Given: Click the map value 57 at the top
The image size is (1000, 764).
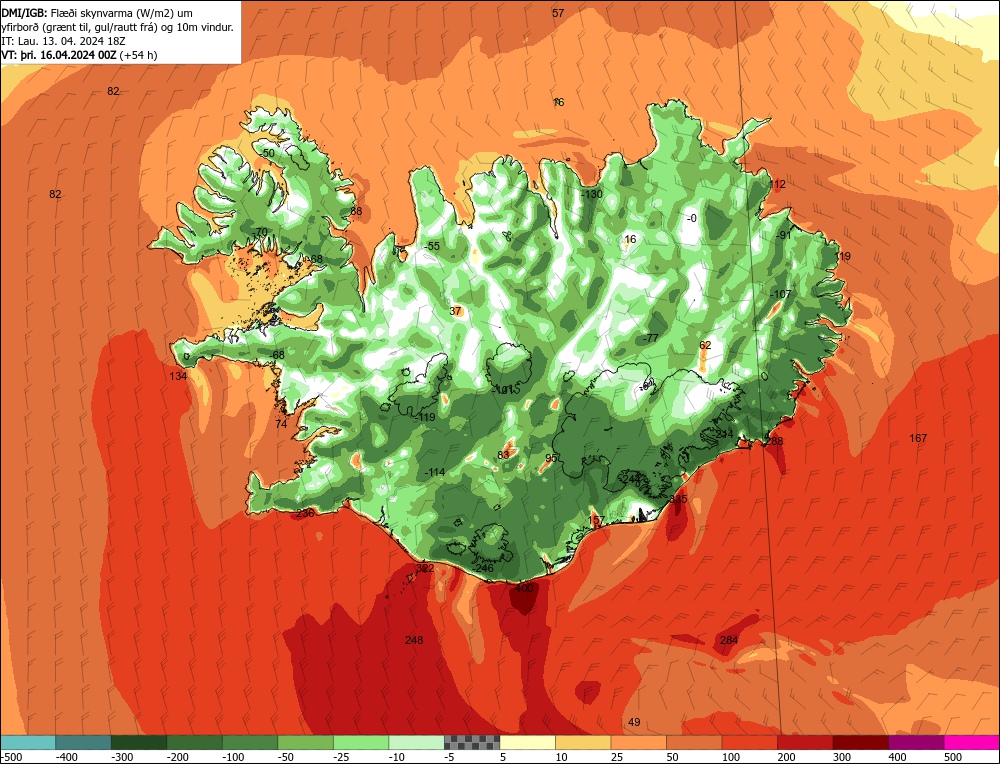Looking at the screenshot, I should coord(558,13).
